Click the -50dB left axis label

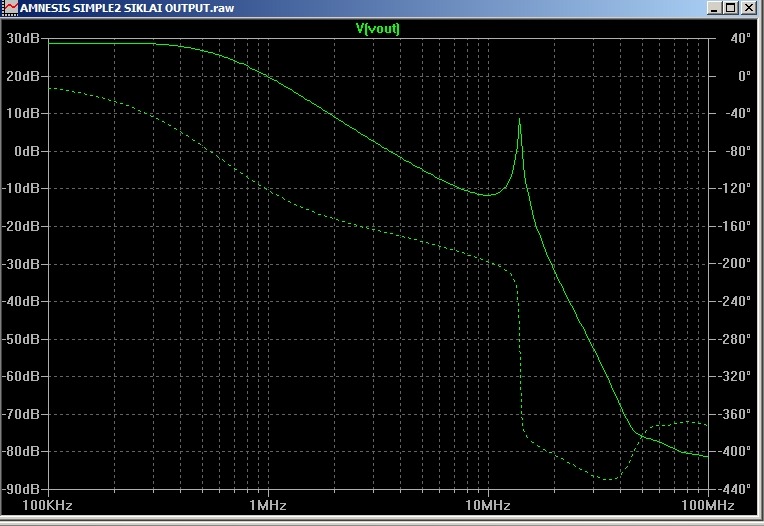[20, 338]
